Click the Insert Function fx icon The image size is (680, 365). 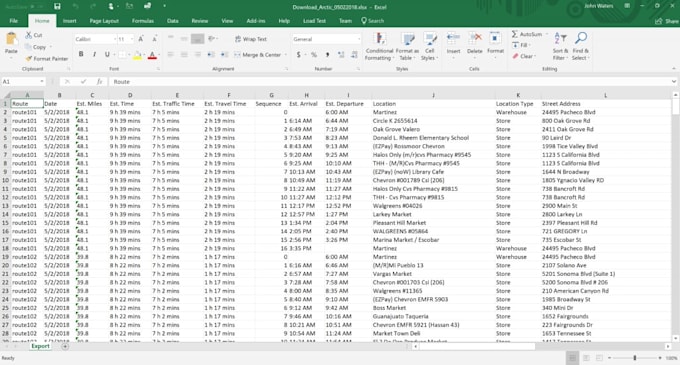pos(99,81)
